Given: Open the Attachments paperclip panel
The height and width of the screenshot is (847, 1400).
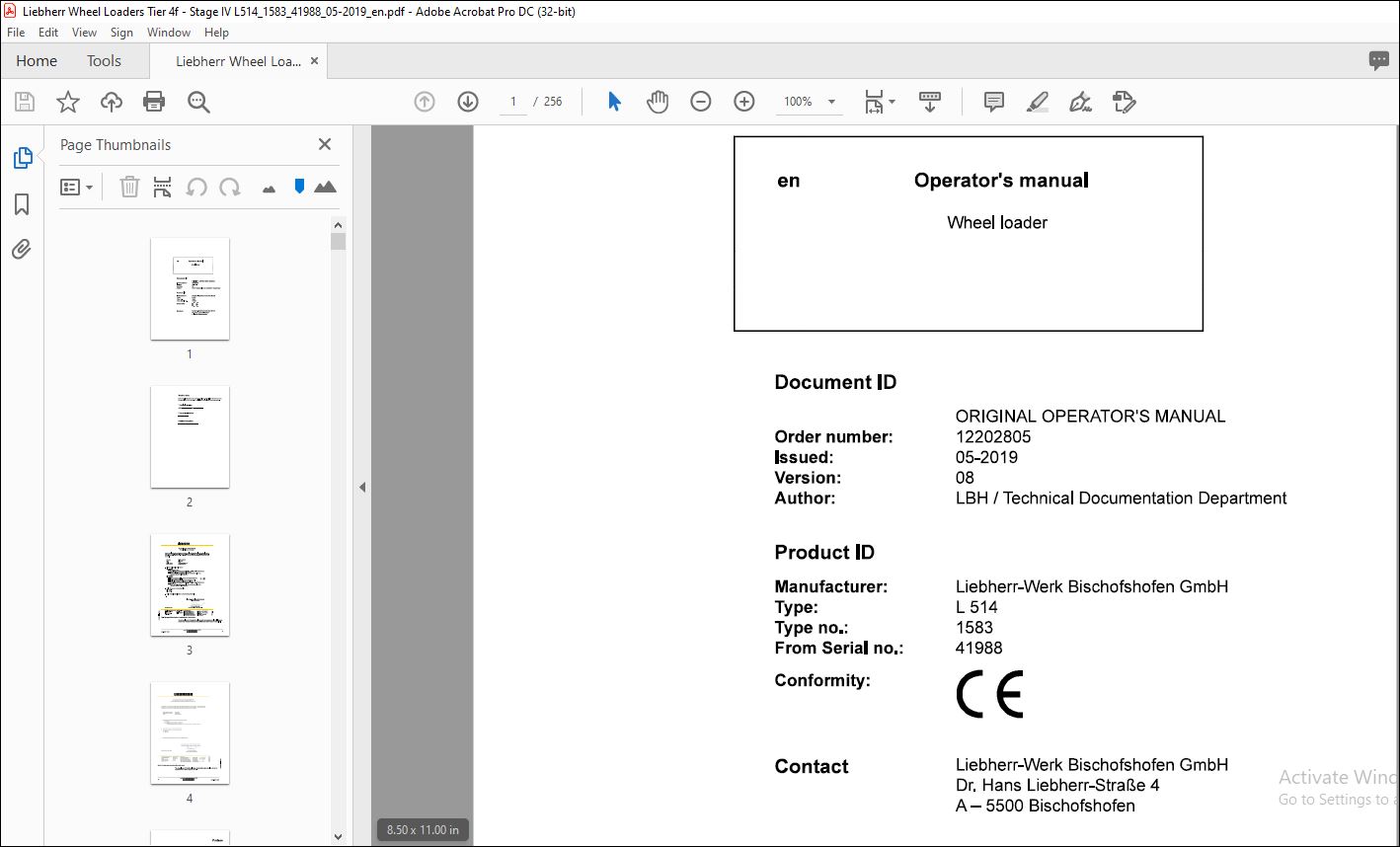Looking at the screenshot, I should (22, 249).
